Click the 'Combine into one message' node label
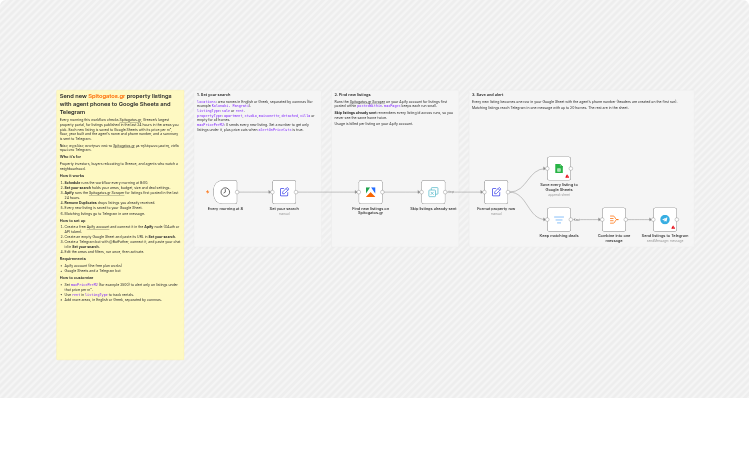Viewport: 749px width, 450px height. [x=614, y=238]
